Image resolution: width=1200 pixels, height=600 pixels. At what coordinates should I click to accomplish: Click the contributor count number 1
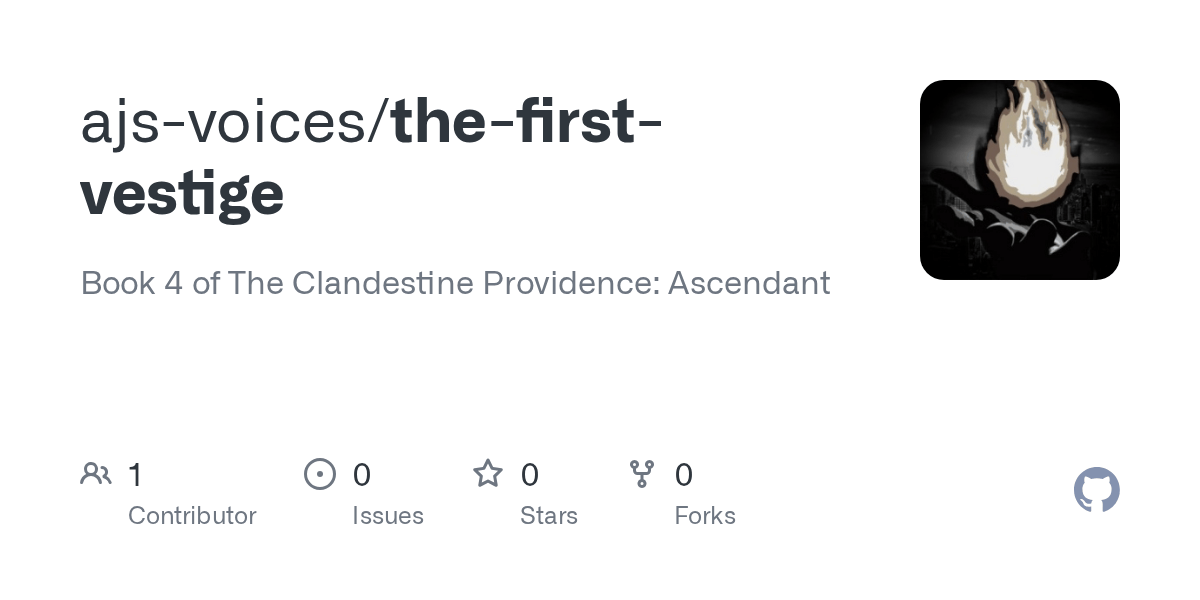(x=135, y=475)
